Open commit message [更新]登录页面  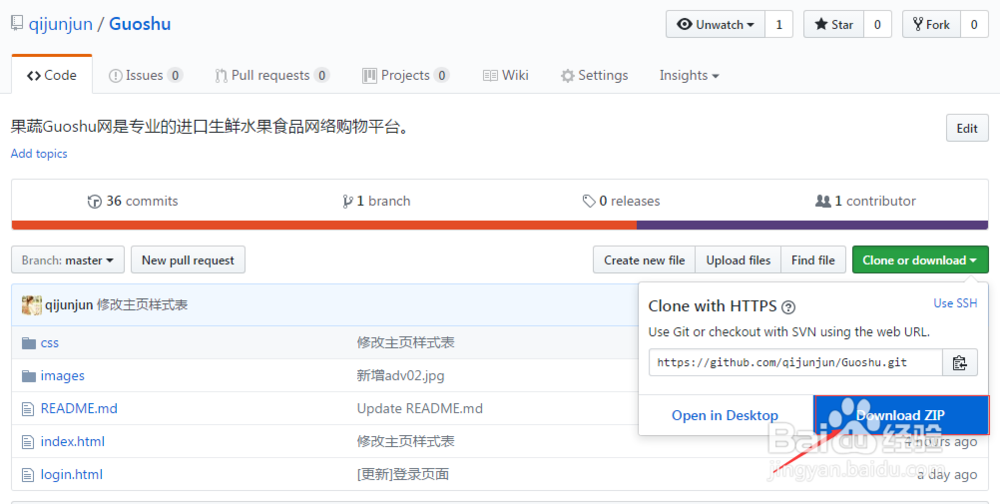coord(403,475)
